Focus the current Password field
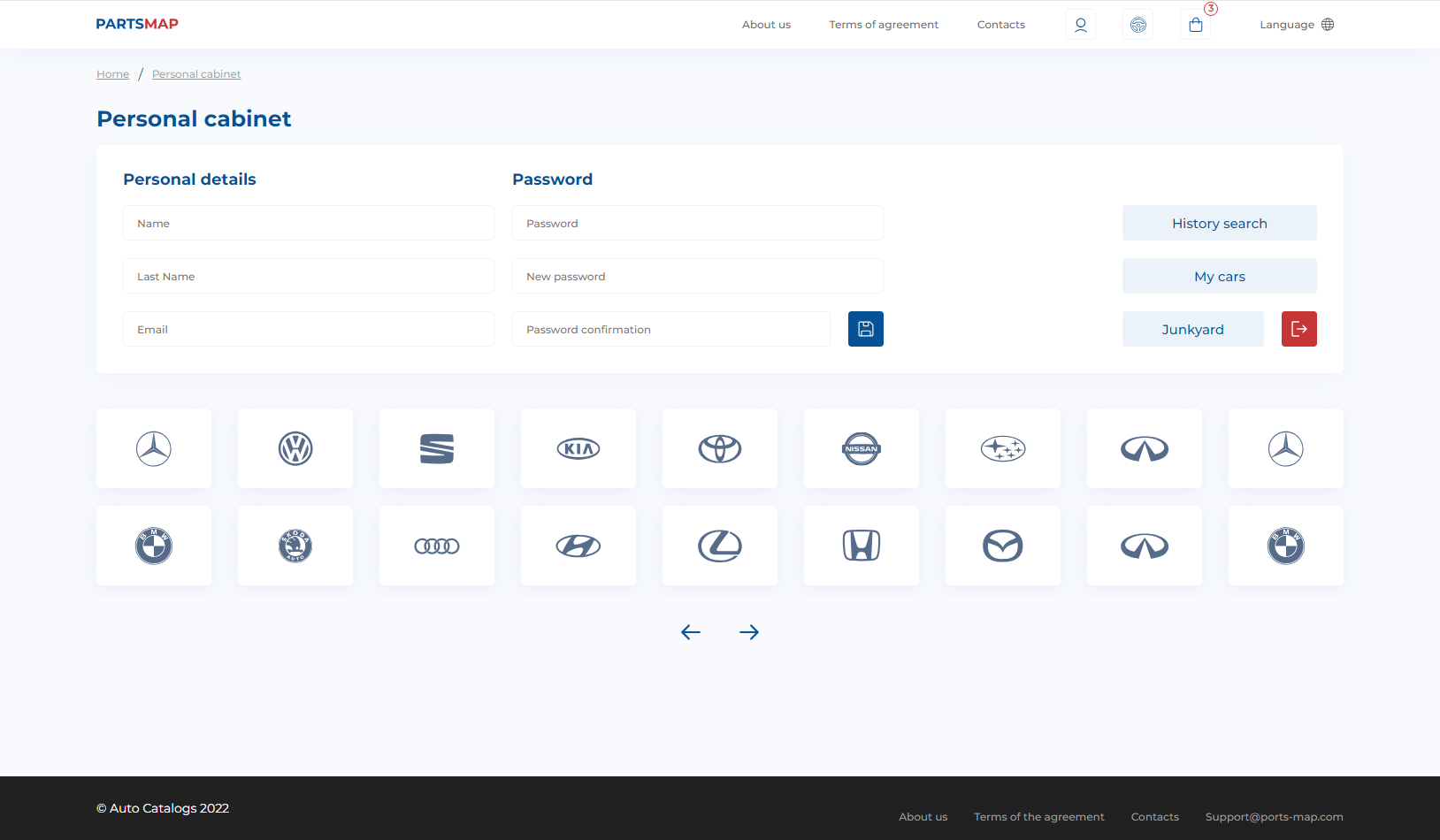The height and width of the screenshot is (840, 1440). (698, 223)
